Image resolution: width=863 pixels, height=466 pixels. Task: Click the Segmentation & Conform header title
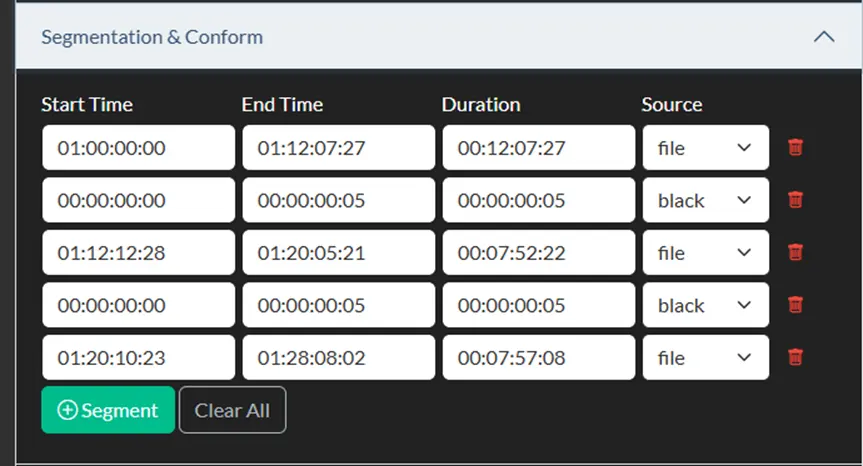click(152, 37)
